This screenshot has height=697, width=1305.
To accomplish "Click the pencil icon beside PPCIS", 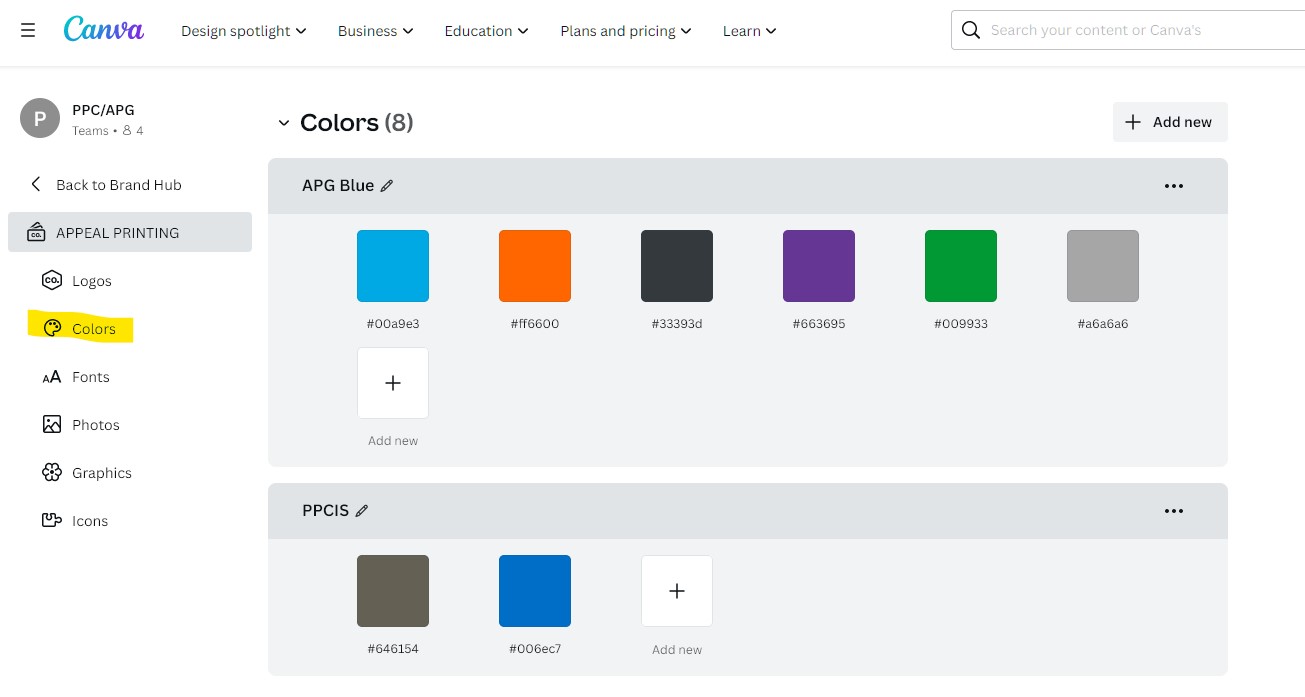I will (362, 511).
